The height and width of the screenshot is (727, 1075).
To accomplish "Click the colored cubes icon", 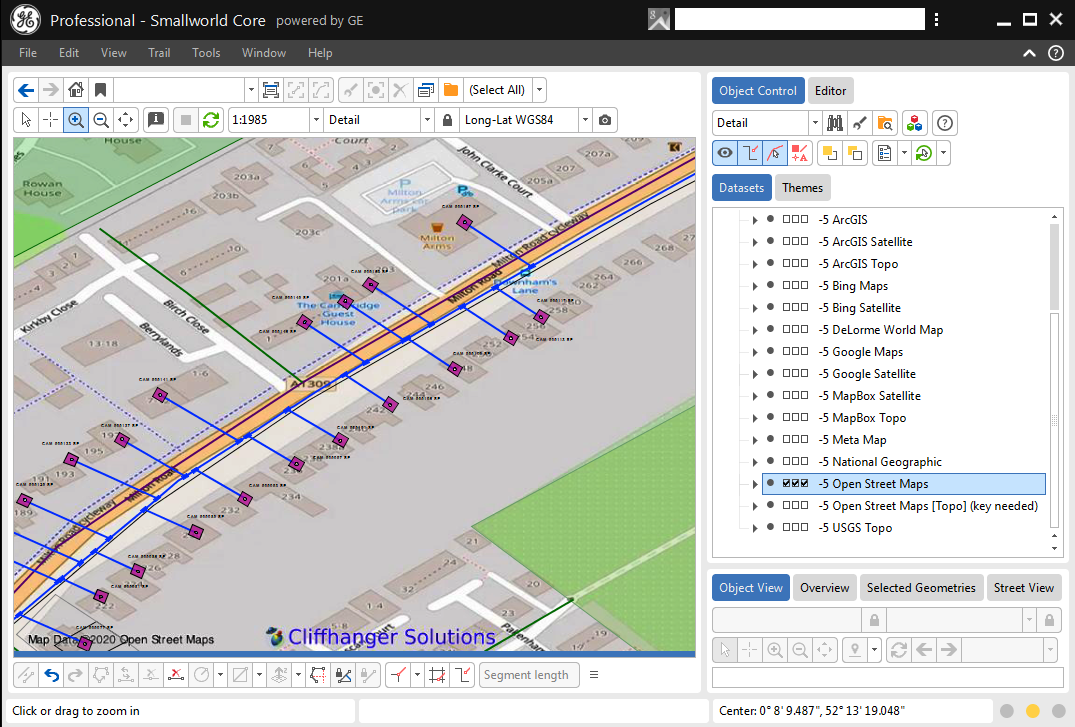I will tap(914, 123).
